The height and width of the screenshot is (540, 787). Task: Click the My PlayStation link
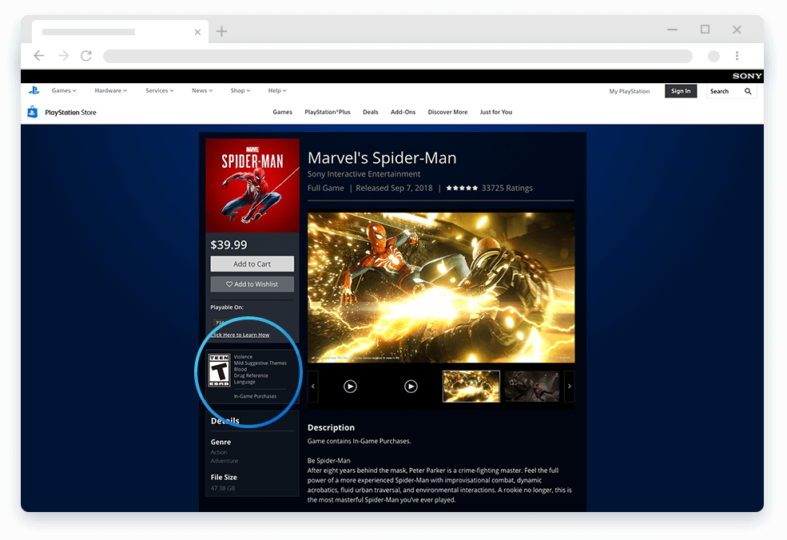(629, 91)
